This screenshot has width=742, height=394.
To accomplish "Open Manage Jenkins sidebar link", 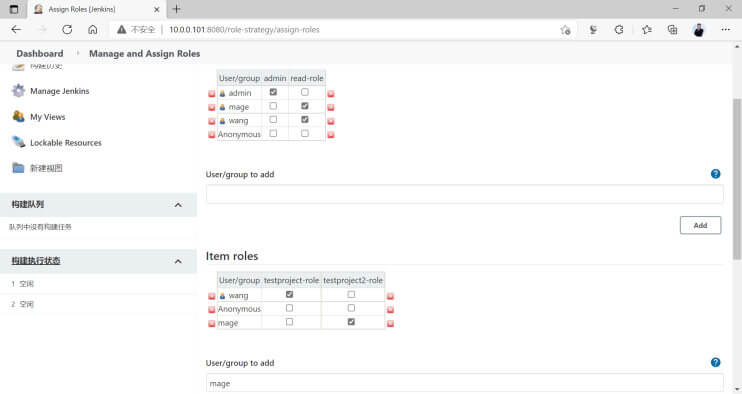I will click(x=60, y=91).
